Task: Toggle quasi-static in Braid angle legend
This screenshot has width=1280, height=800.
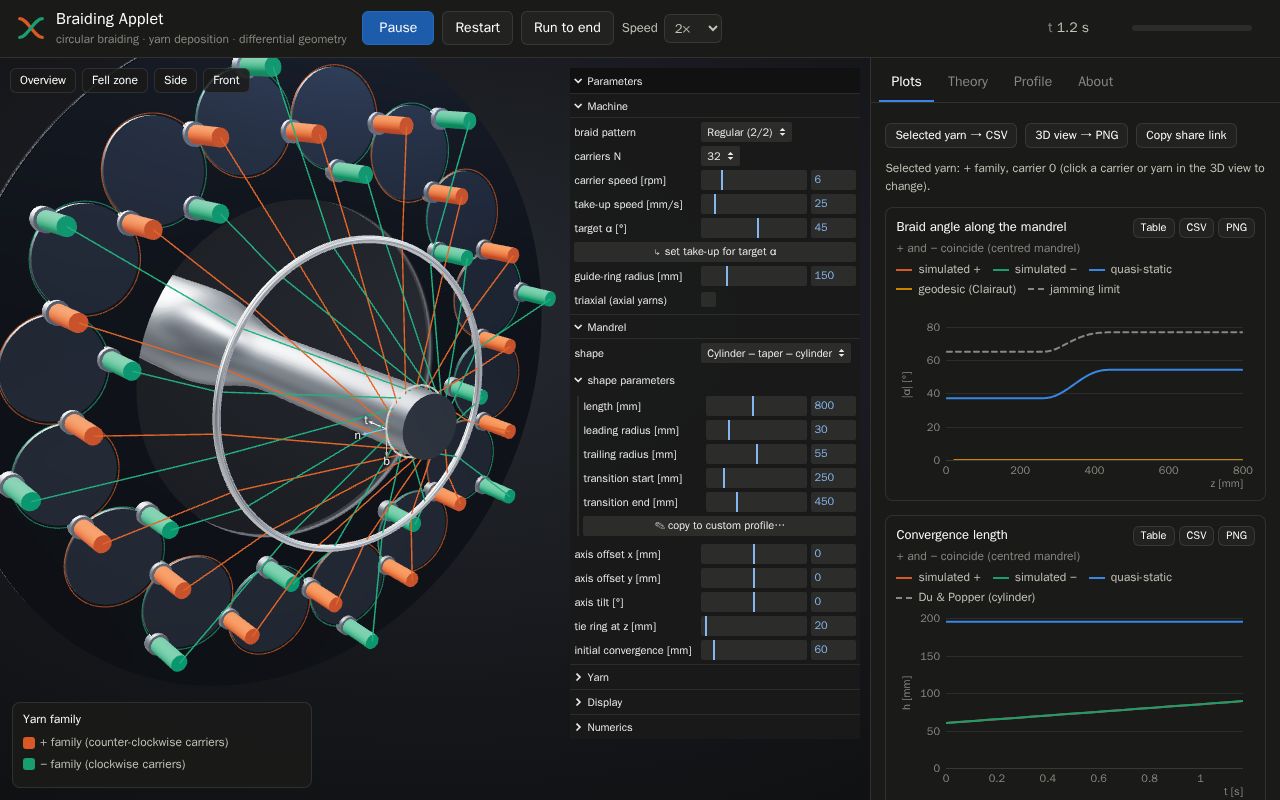Action: tap(1130, 269)
